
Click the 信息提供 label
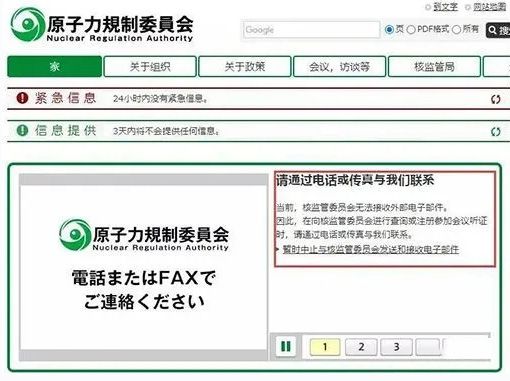[x=65, y=130]
